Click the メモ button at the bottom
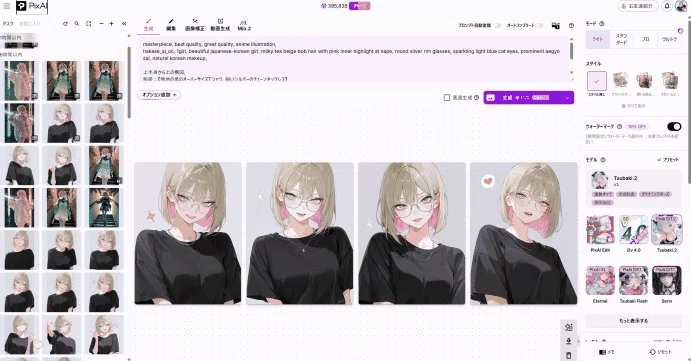Image resolution: width=691 pixels, height=361 pixels. (x=607, y=352)
